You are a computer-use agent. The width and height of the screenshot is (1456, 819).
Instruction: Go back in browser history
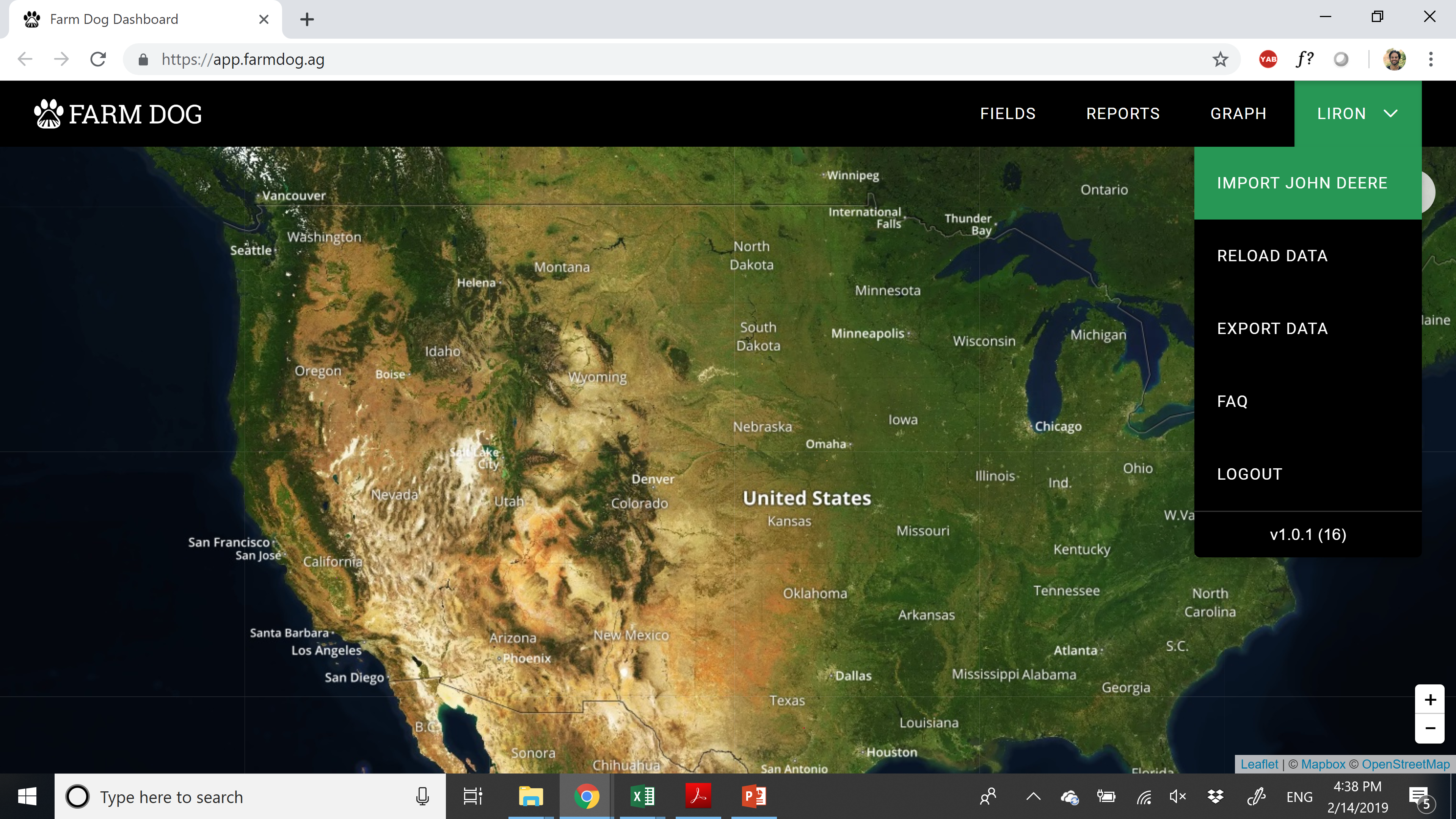pyautogui.click(x=25, y=59)
